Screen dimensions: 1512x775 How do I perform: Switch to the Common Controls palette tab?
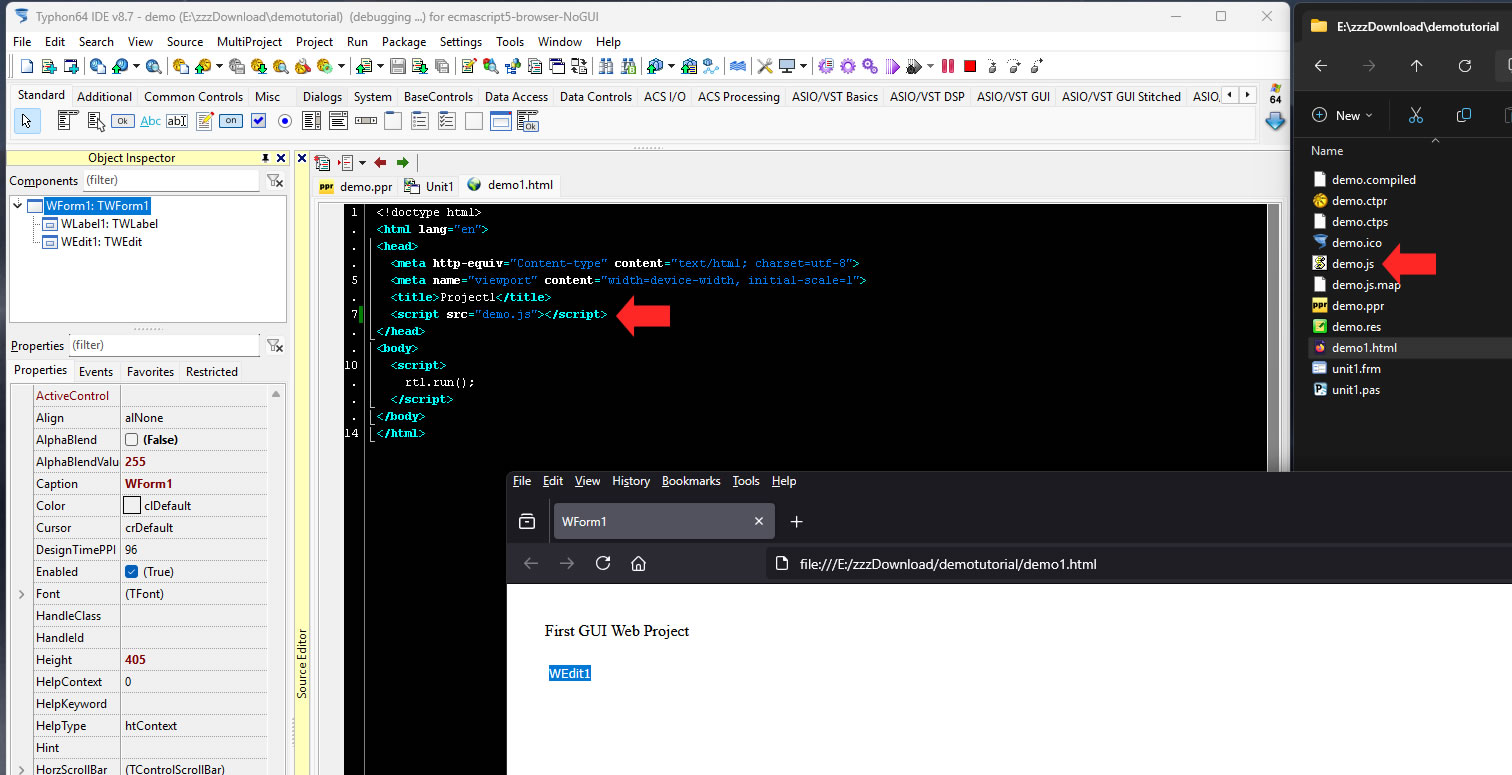pos(193,97)
